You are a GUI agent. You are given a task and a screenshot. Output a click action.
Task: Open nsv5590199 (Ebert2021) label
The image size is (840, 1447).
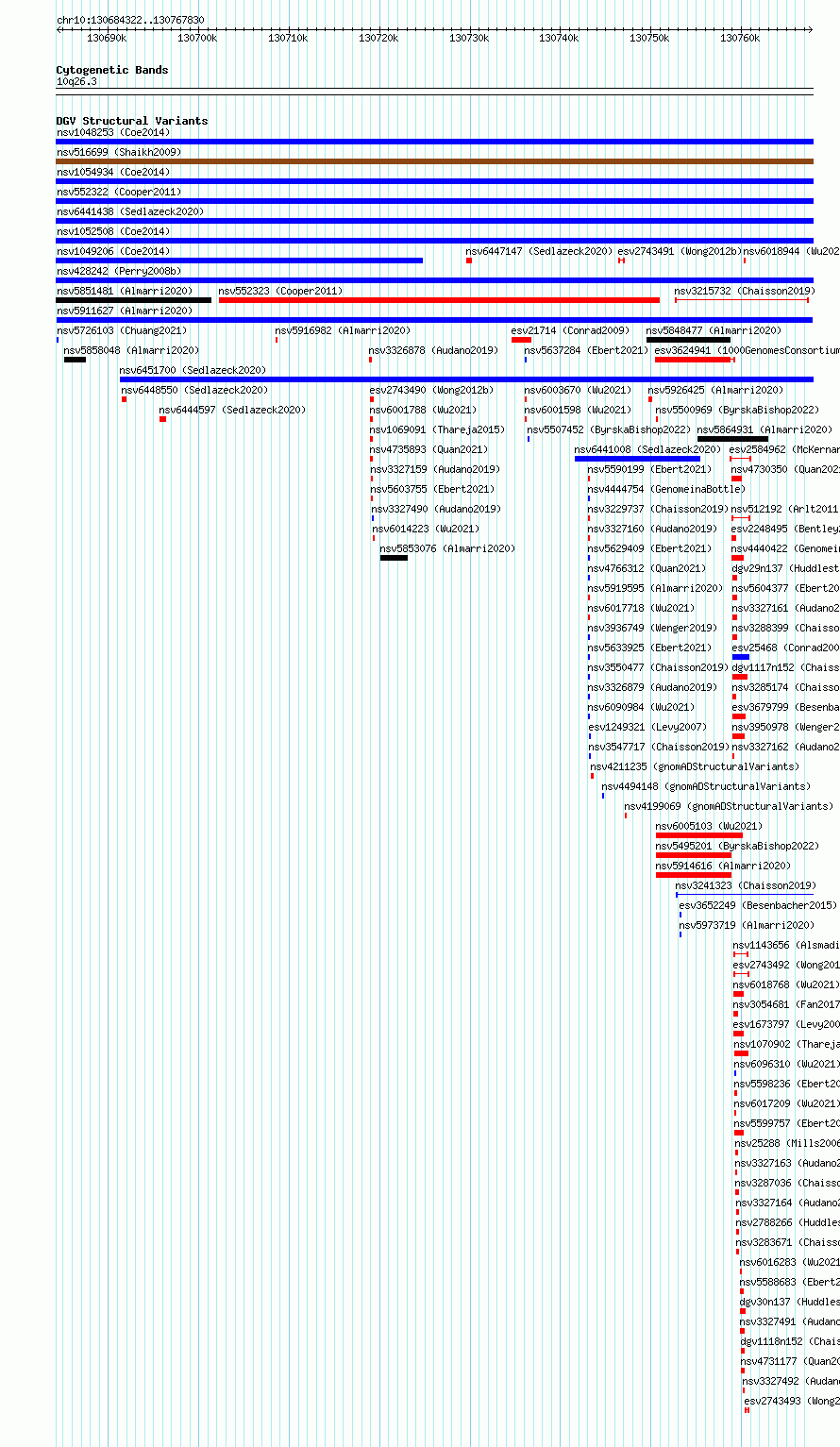click(x=650, y=469)
